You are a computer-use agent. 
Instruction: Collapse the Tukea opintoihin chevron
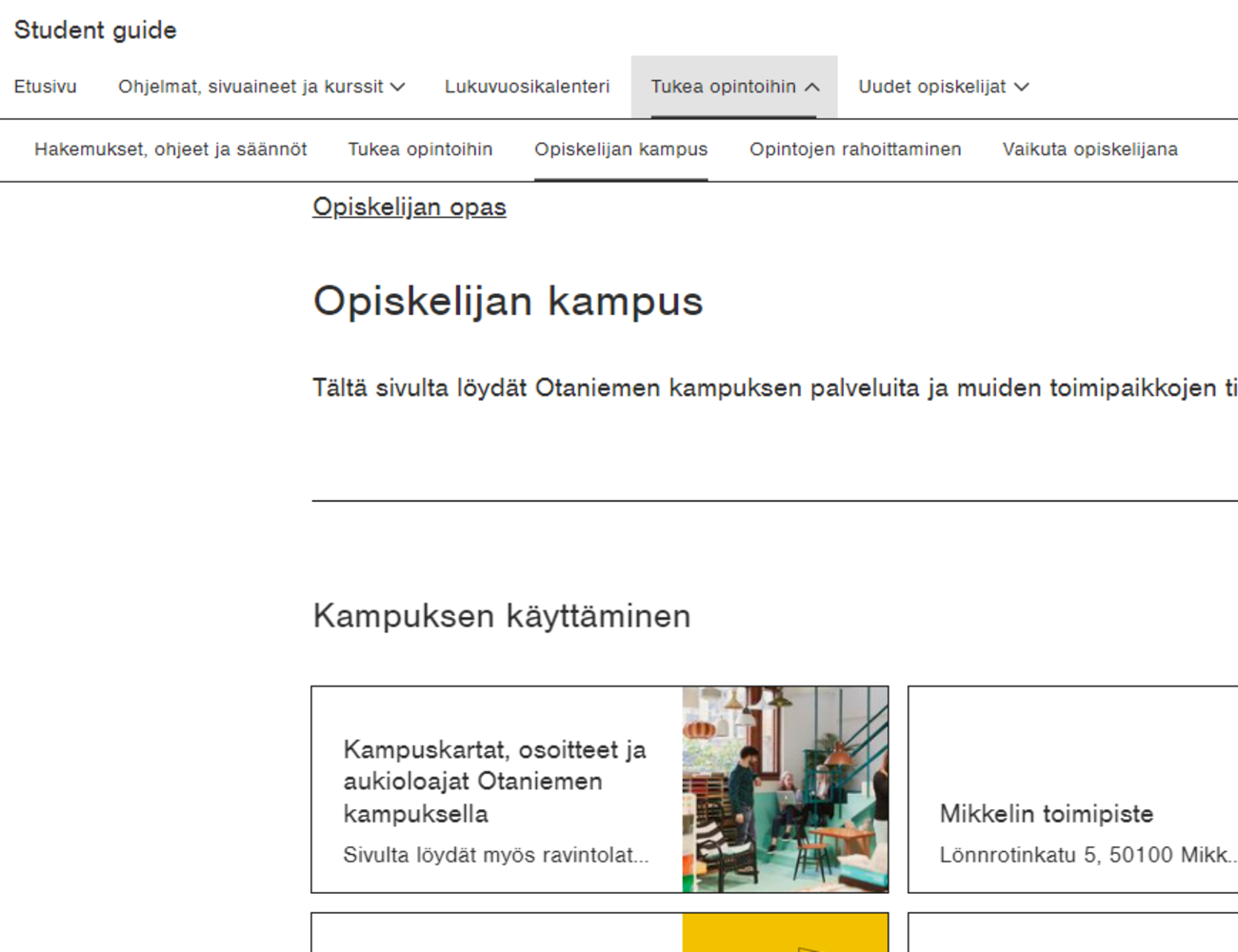pyautogui.click(x=811, y=87)
